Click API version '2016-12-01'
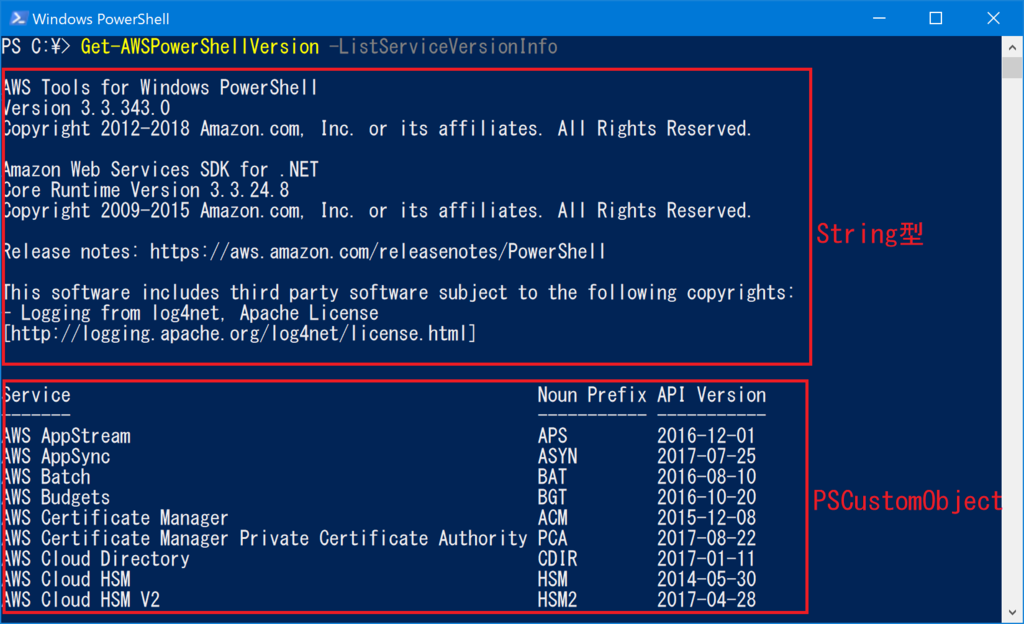 pos(706,436)
